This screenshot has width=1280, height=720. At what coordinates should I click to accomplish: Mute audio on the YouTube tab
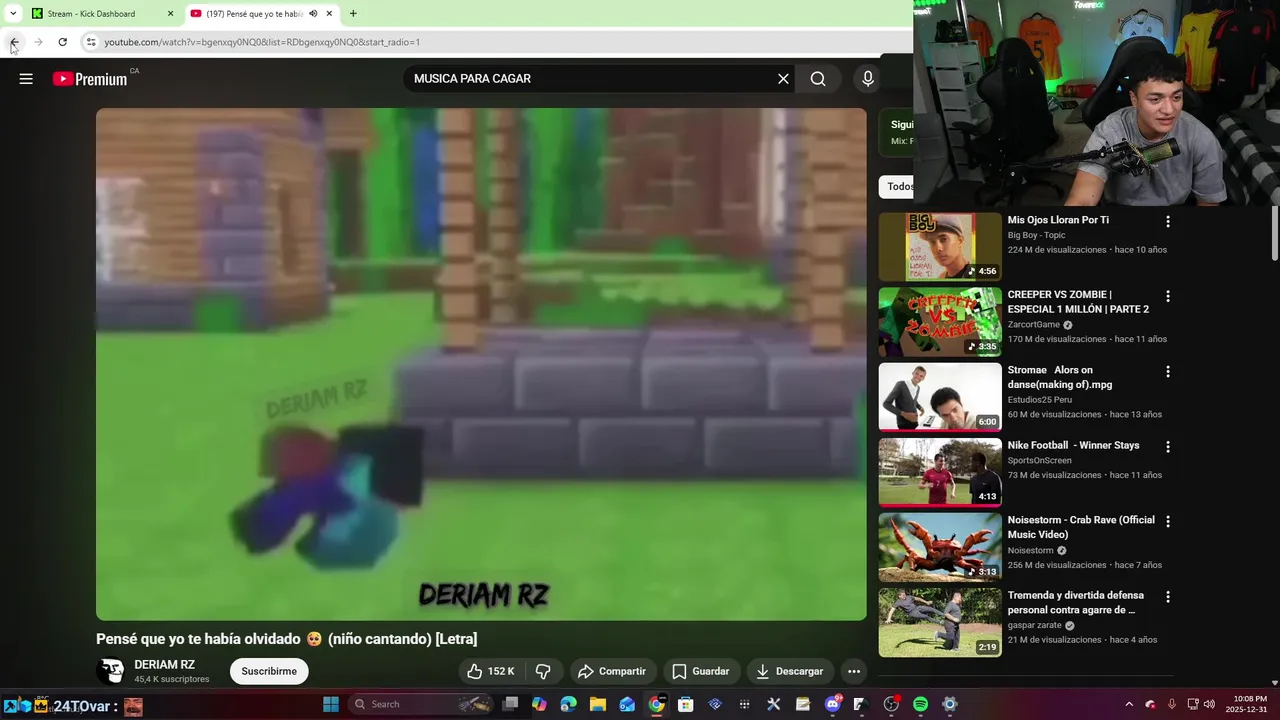tap(313, 14)
